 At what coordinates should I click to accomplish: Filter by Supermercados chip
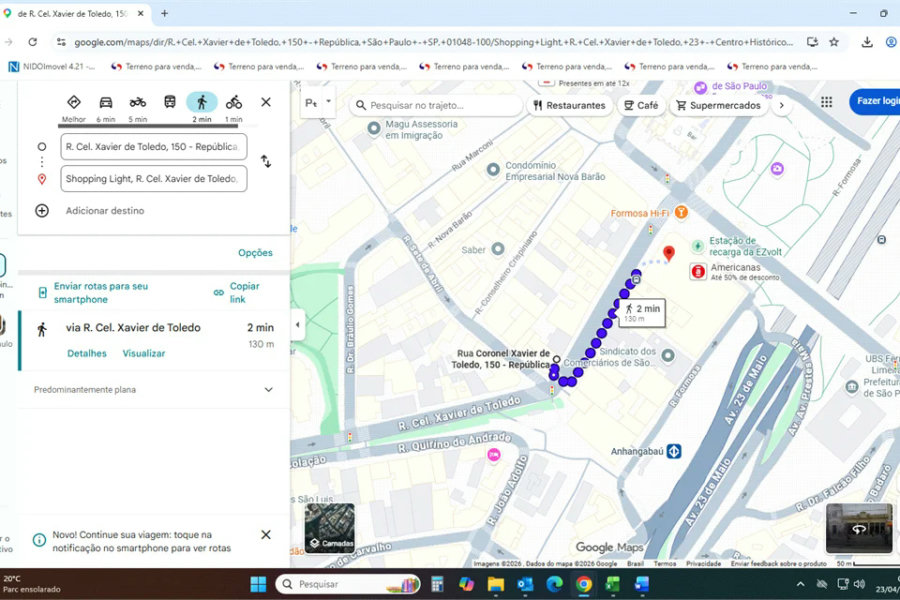pyautogui.click(x=718, y=106)
